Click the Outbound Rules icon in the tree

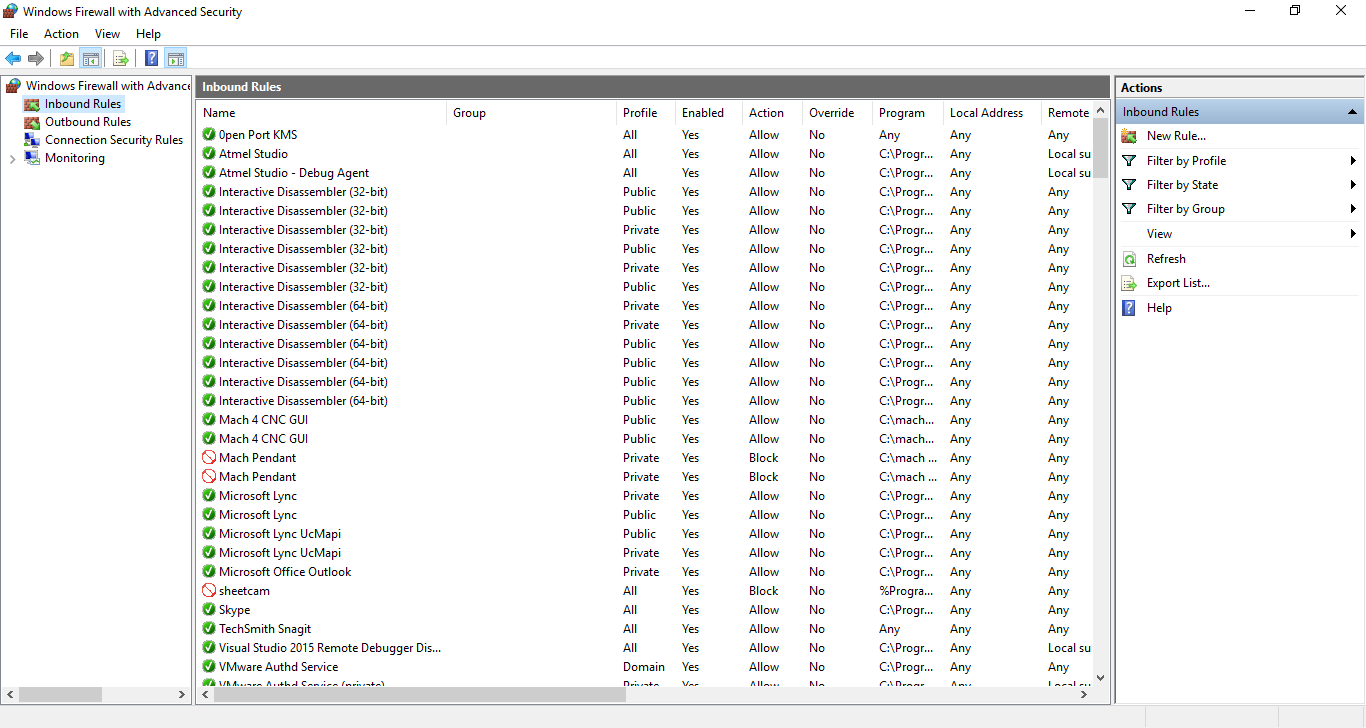pyautogui.click(x=32, y=122)
